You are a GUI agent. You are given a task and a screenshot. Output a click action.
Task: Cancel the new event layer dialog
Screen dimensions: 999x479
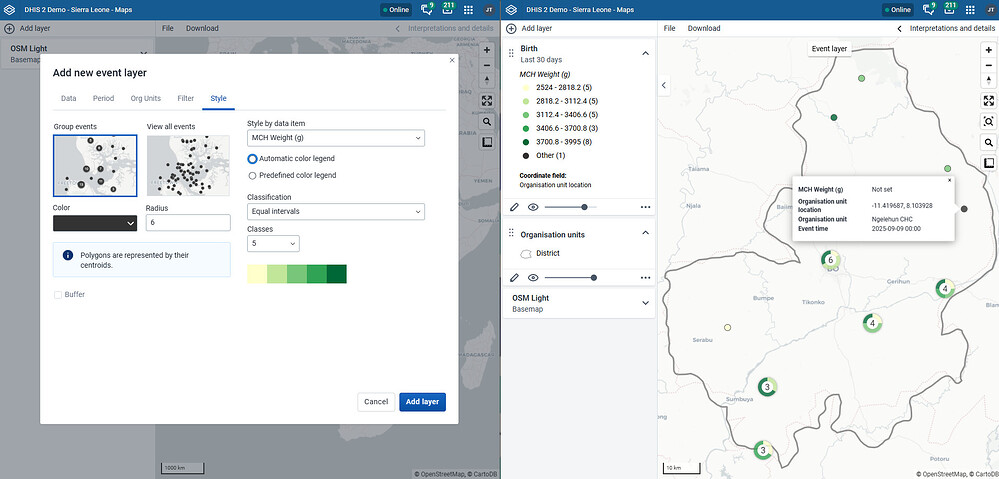[375, 401]
